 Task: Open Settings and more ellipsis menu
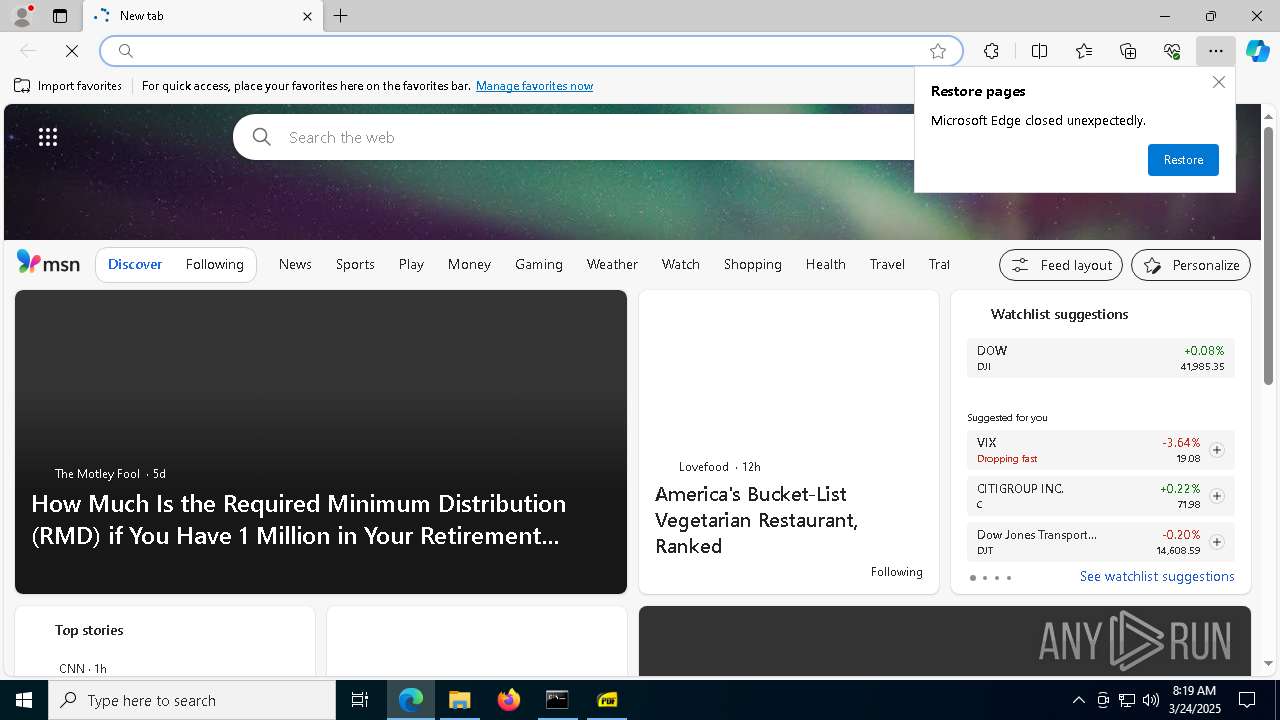coord(1216,51)
